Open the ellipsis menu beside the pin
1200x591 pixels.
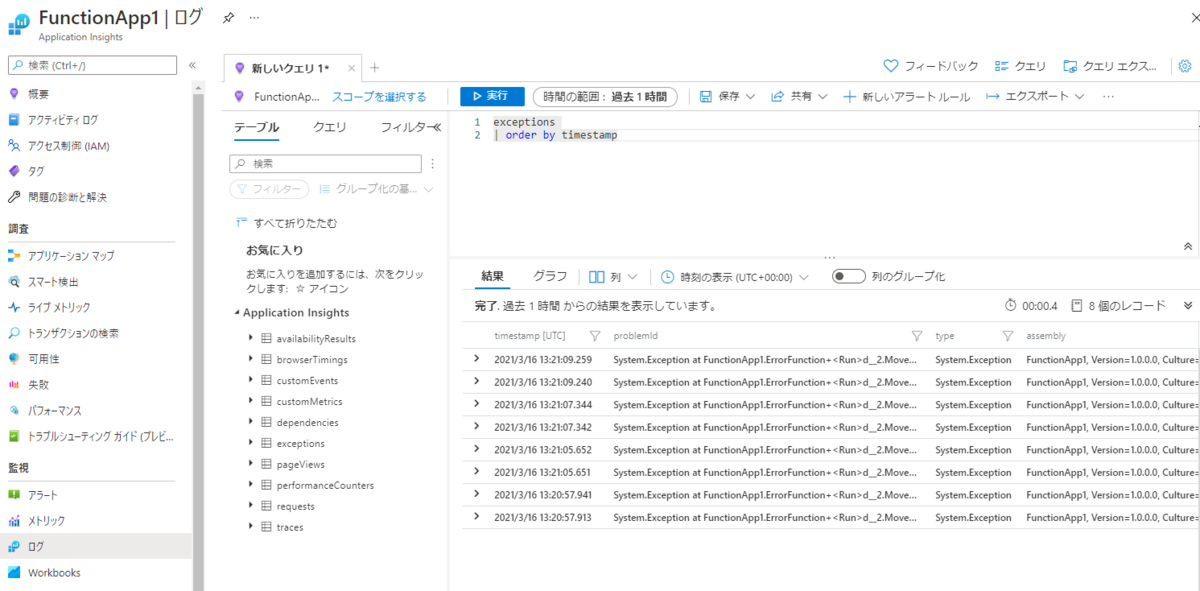coord(255,18)
